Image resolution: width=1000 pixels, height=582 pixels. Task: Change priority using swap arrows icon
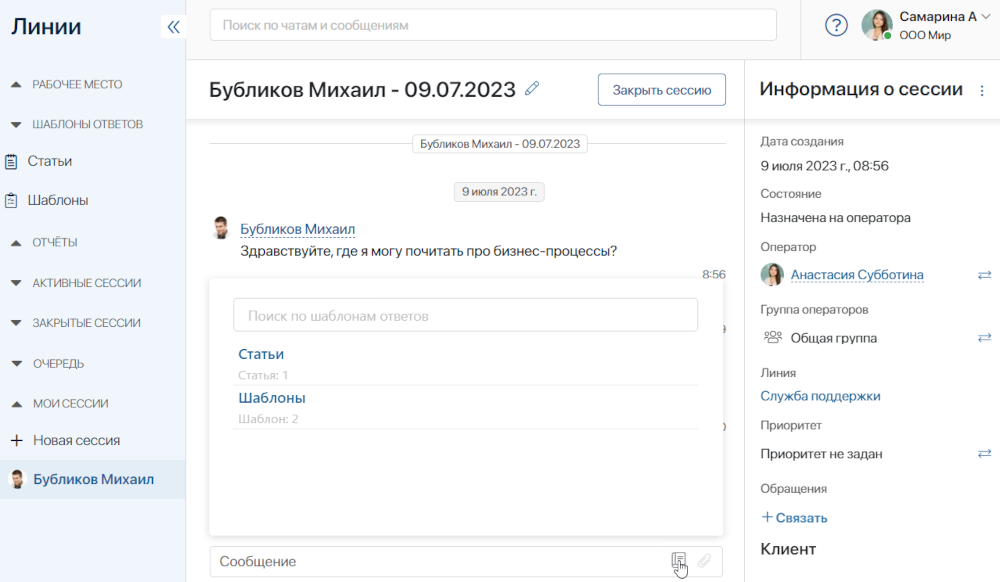tap(984, 454)
